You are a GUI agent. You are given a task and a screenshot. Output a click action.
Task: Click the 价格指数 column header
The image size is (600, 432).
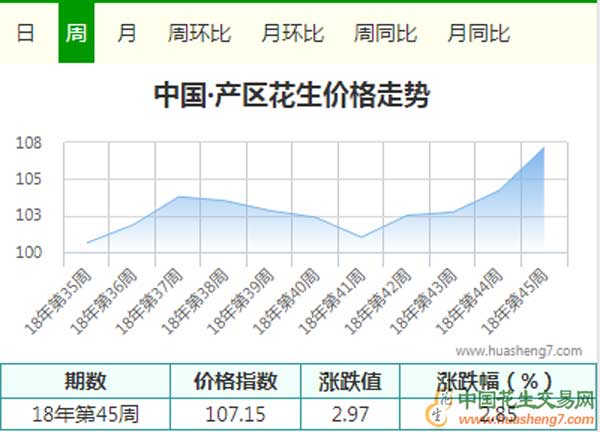(x=236, y=381)
